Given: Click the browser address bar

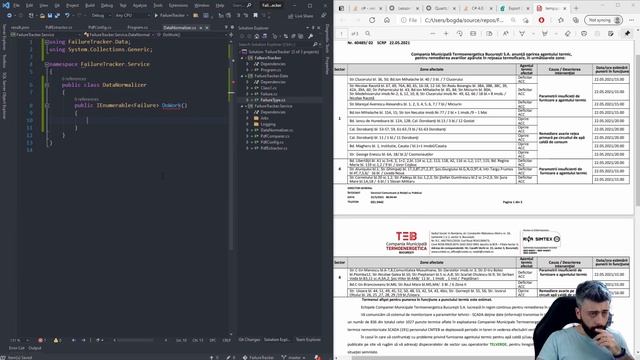Looking at the screenshot, I should (464, 20).
